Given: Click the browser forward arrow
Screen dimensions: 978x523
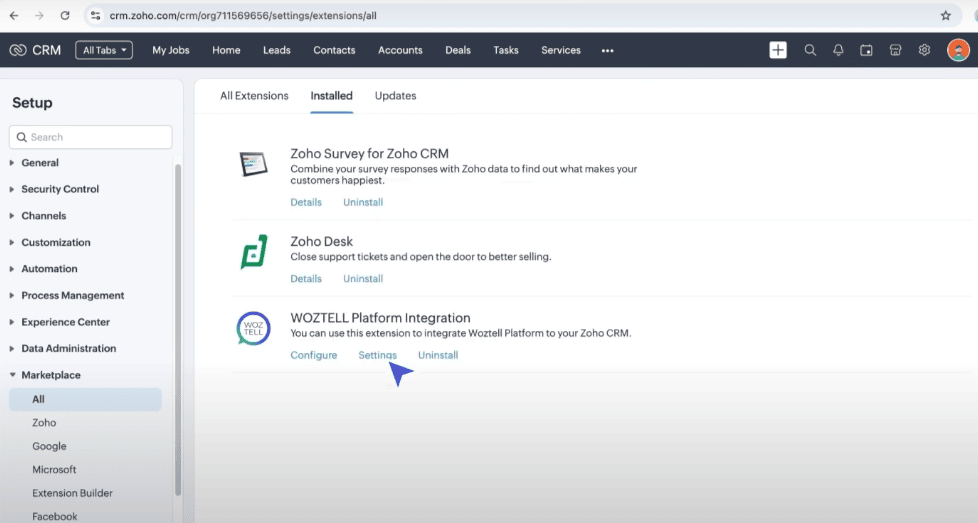Looking at the screenshot, I should point(39,16).
